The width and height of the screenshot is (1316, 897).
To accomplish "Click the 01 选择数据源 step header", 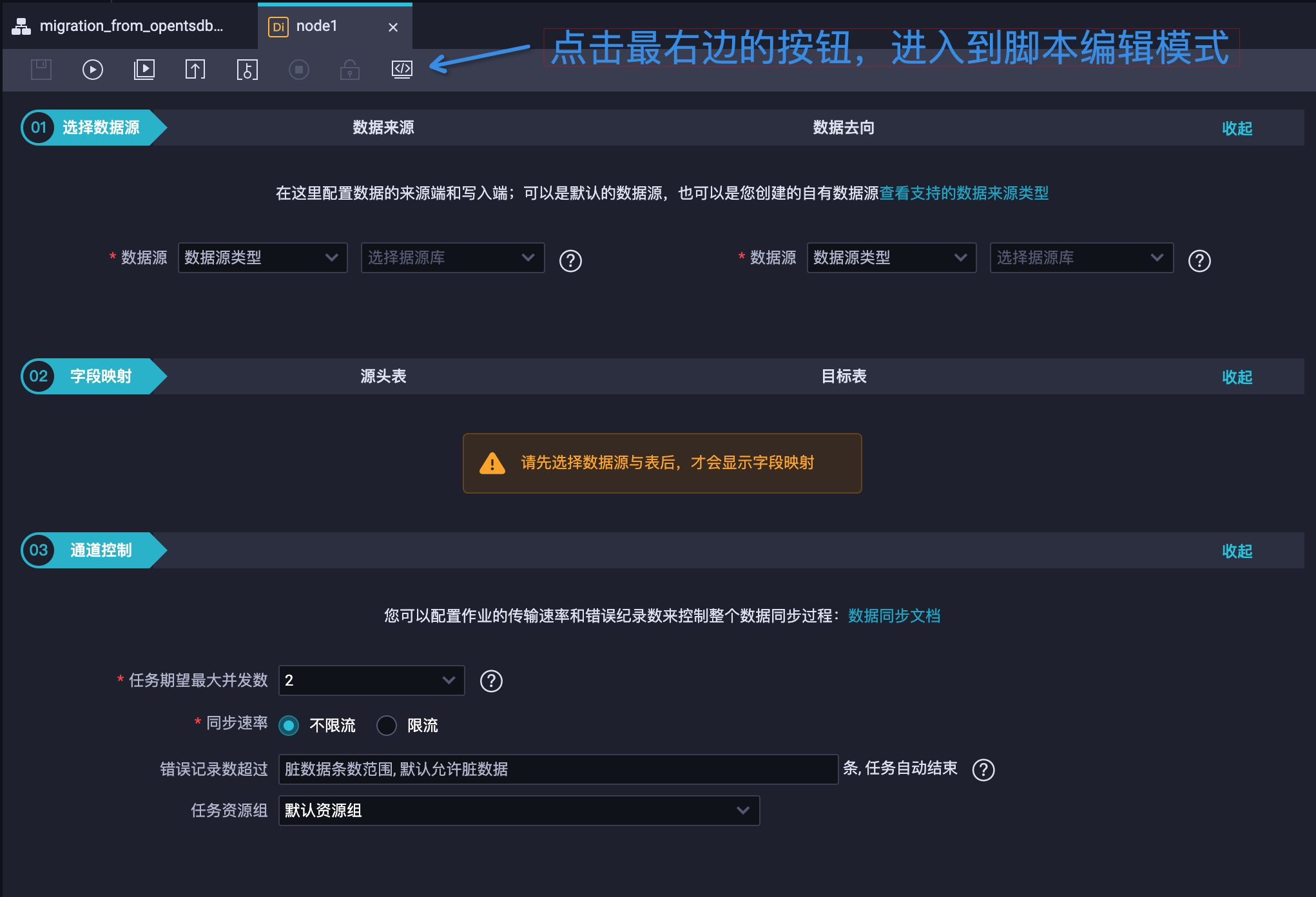I will [x=94, y=128].
